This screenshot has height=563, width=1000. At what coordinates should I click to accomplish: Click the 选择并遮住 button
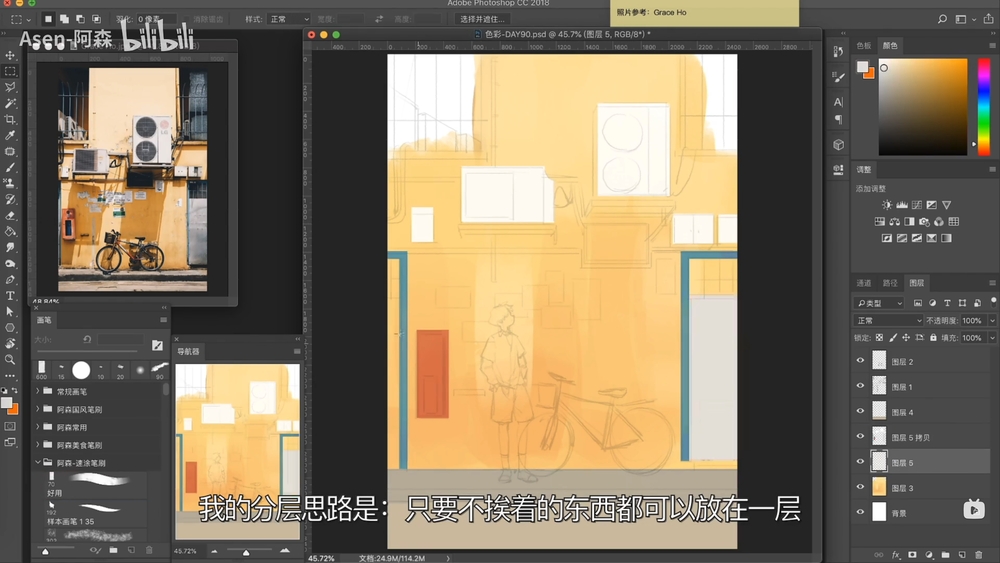(x=482, y=19)
